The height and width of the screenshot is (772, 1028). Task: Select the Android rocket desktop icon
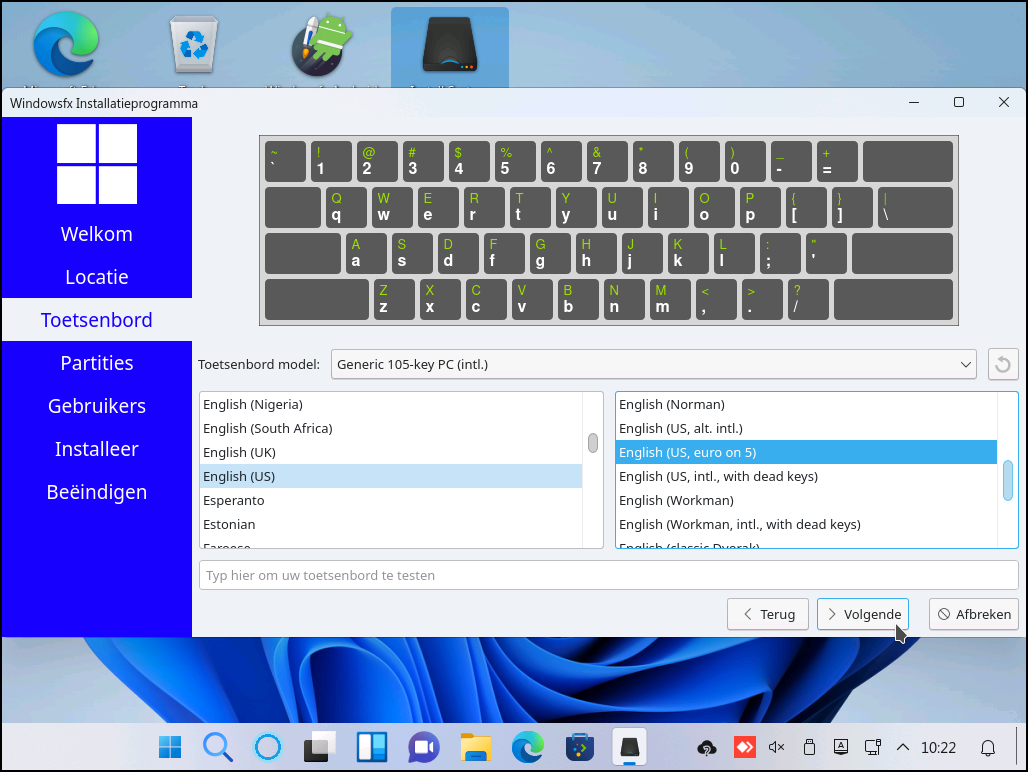pyautogui.click(x=322, y=45)
